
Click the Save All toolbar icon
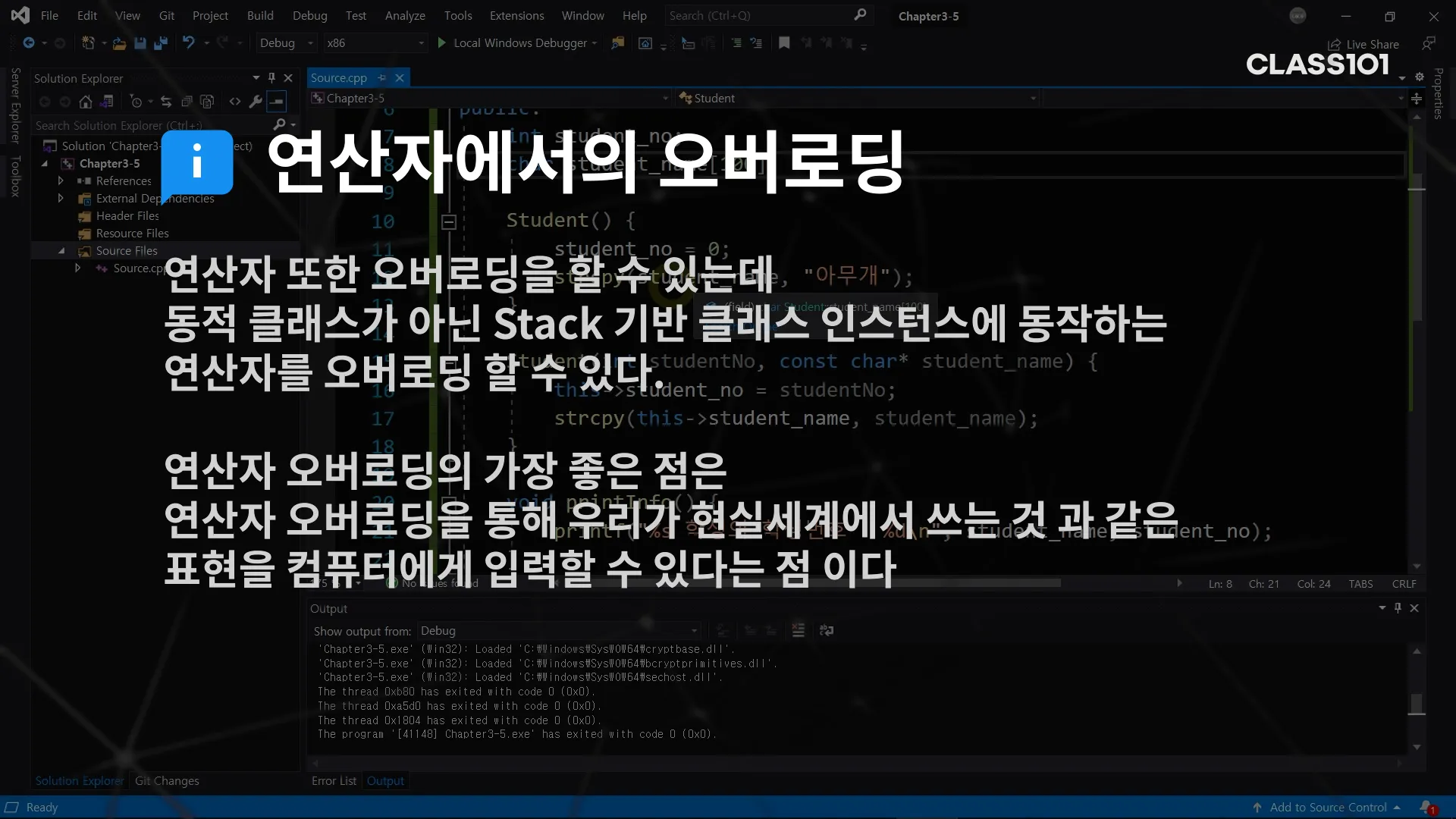tap(160, 43)
